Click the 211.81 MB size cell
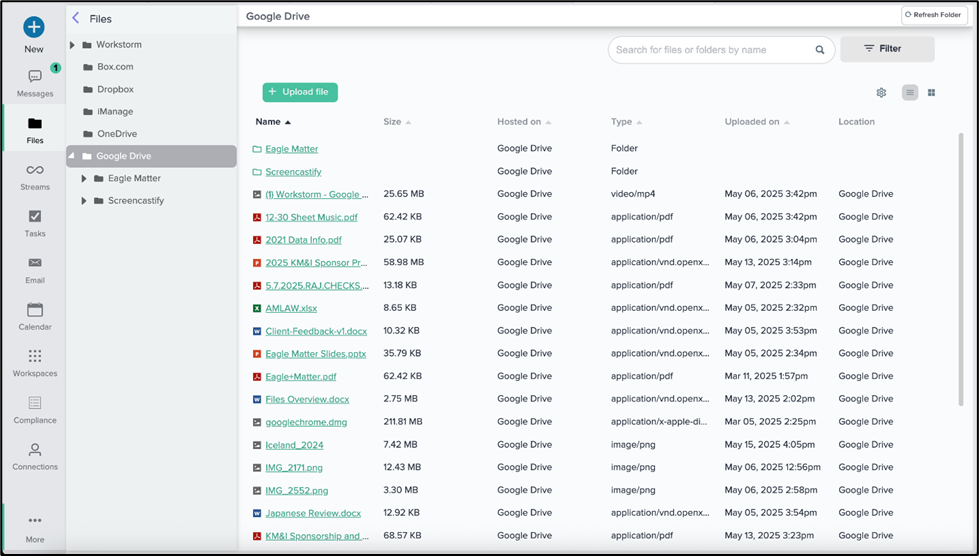 point(403,422)
